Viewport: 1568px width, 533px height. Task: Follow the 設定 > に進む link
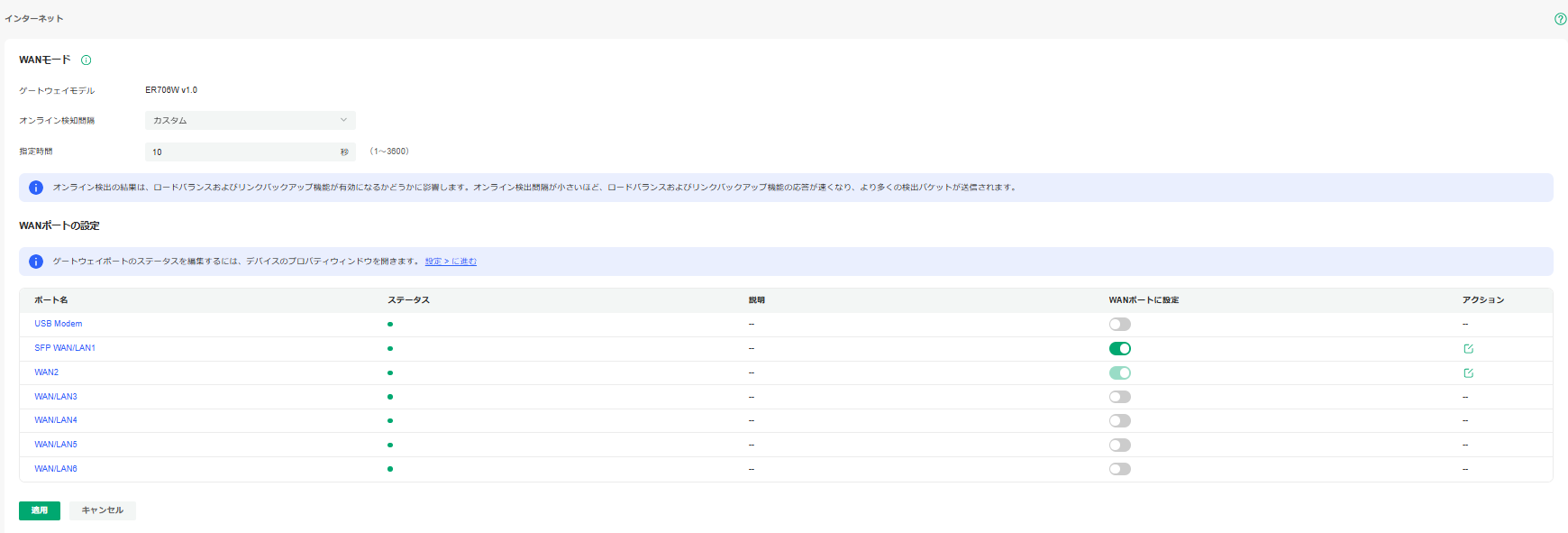tap(451, 262)
